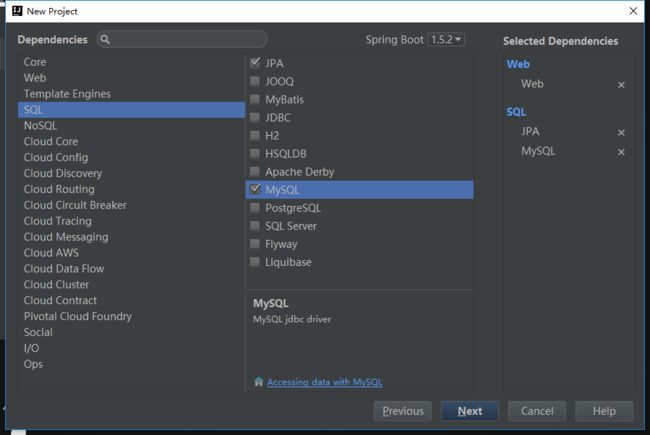Select the Cloud Discovery category
Viewport: 650px width, 435px height.
(131, 173)
